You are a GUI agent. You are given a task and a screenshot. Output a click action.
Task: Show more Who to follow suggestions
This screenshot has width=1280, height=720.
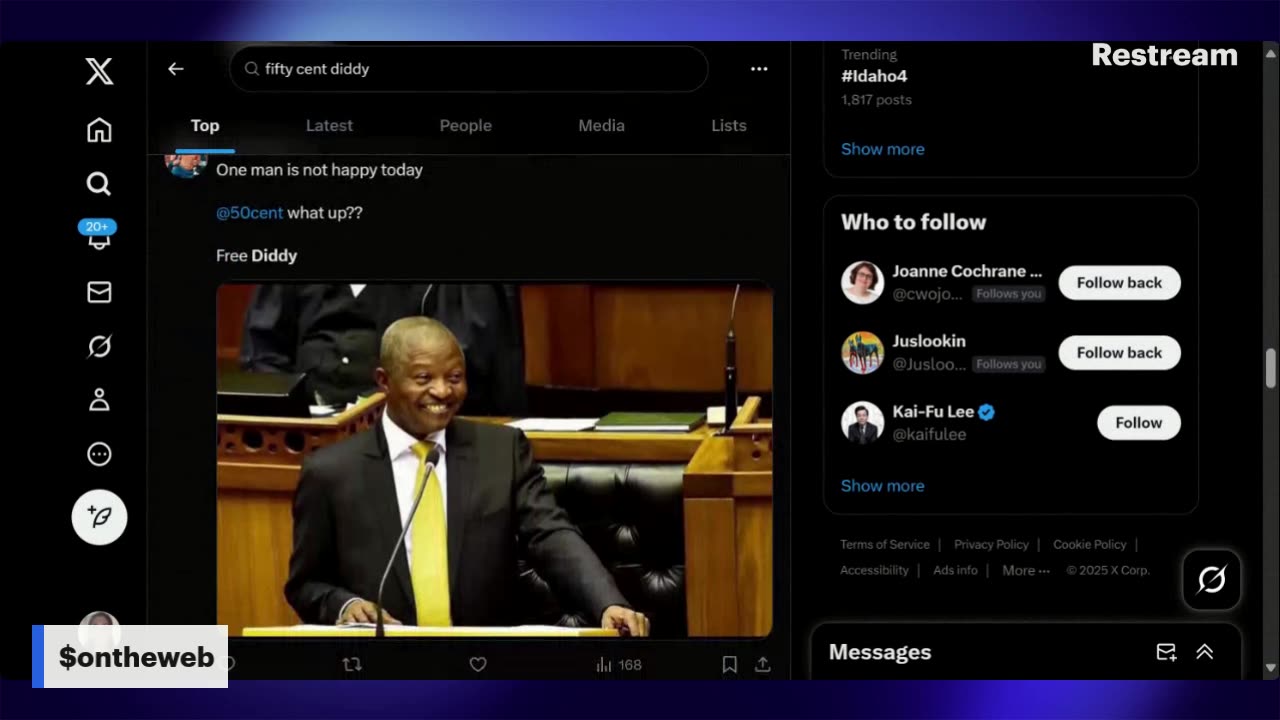[x=883, y=486]
